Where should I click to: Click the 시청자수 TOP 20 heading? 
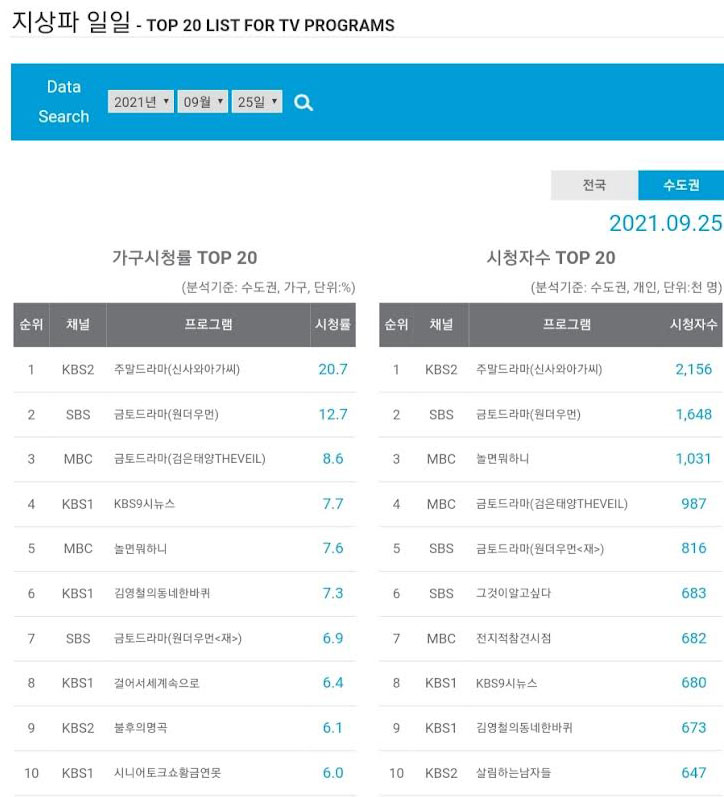click(551, 258)
